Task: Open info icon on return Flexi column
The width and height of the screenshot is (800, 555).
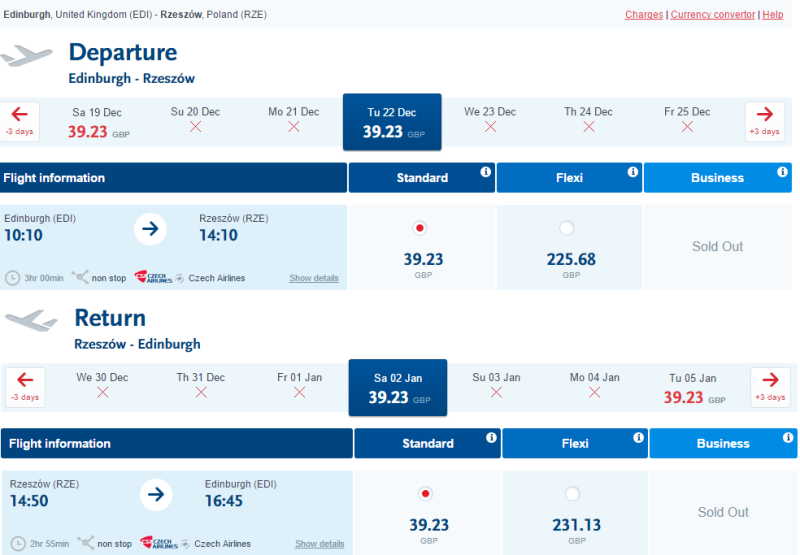Action: pos(638,438)
